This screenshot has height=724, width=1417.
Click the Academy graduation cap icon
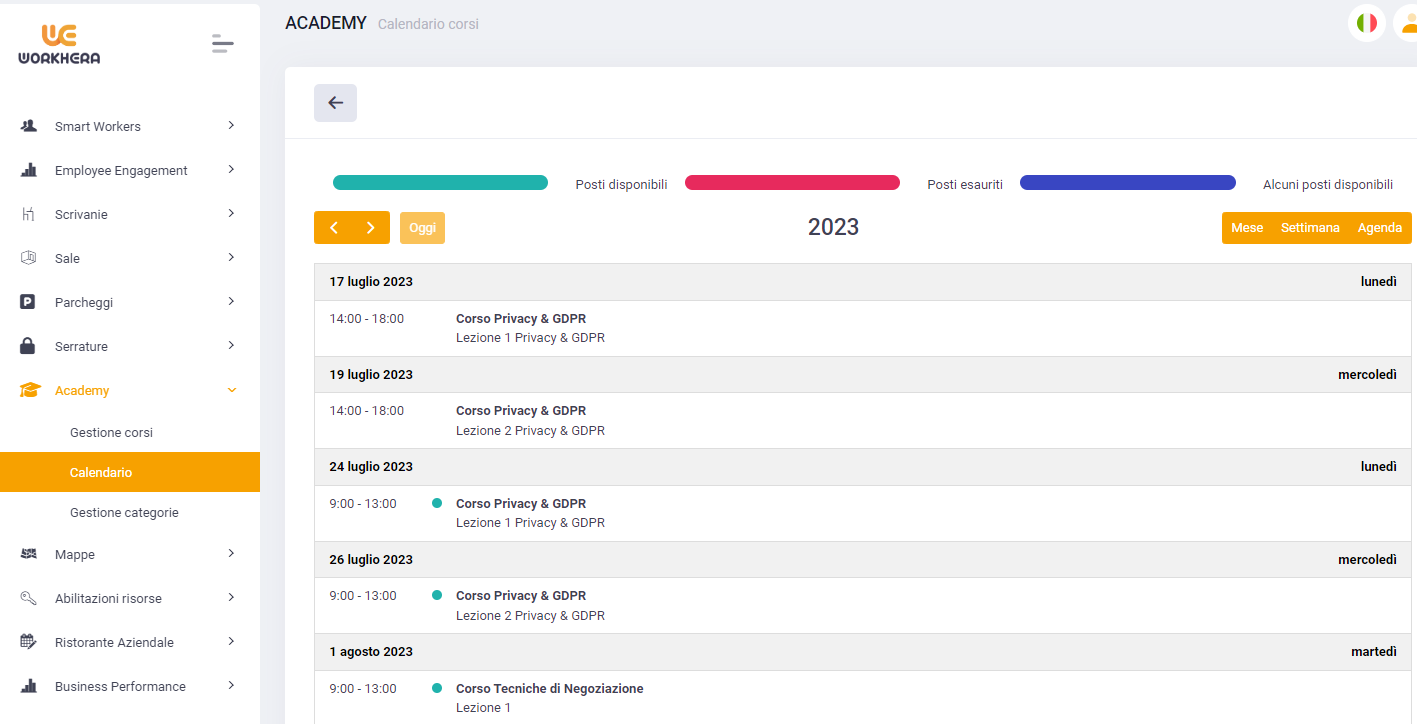pos(30,390)
